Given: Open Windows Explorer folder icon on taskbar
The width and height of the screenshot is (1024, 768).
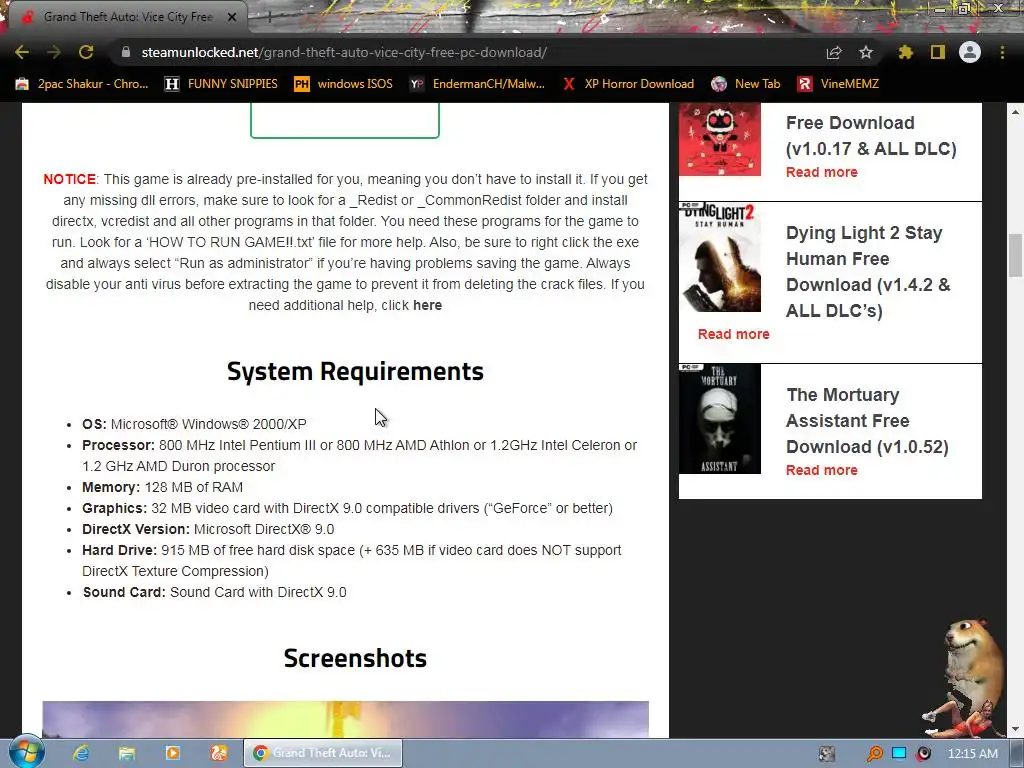Looking at the screenshot, I should (127, 753).
